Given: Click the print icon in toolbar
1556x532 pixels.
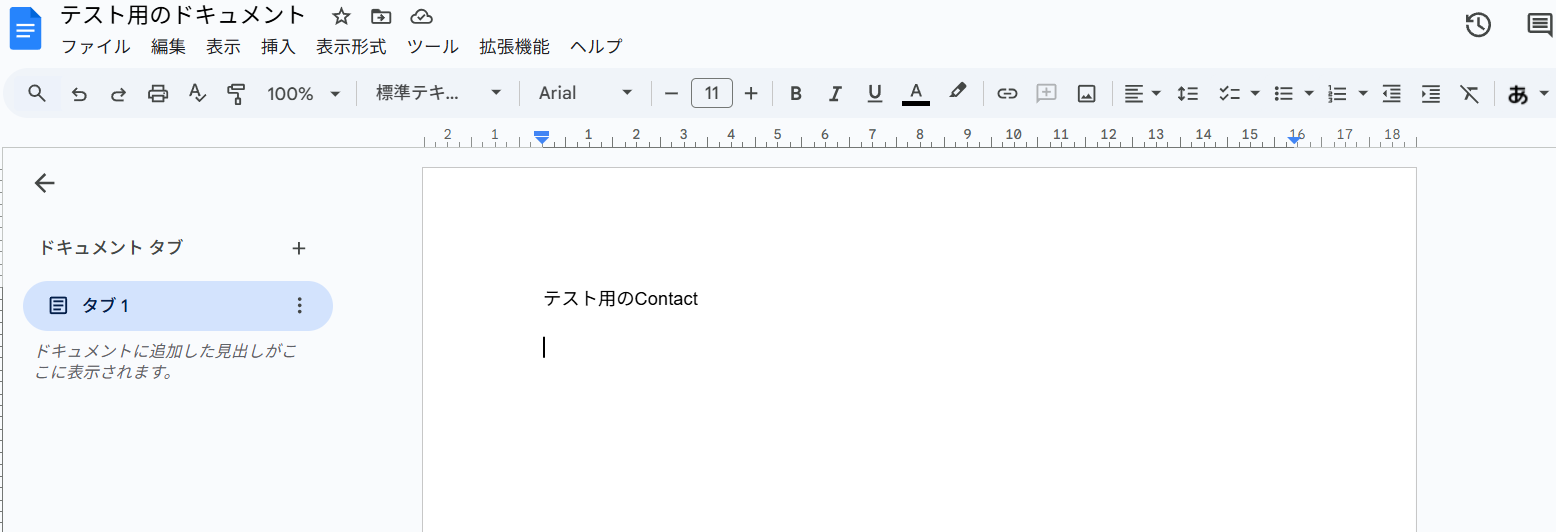Looking at the screenshot, I should [158, 94].
